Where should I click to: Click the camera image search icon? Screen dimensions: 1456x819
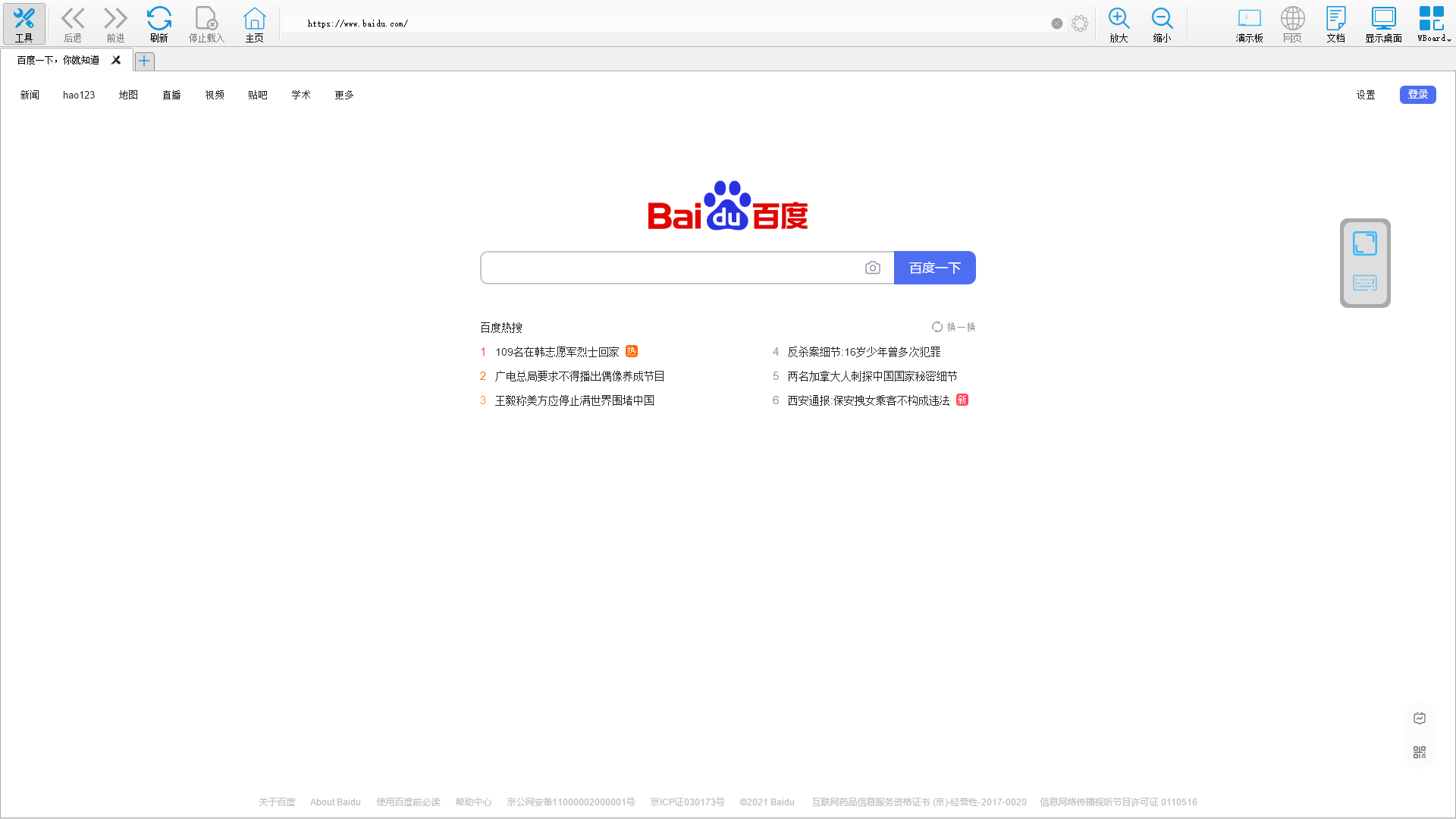coord(873,268)
